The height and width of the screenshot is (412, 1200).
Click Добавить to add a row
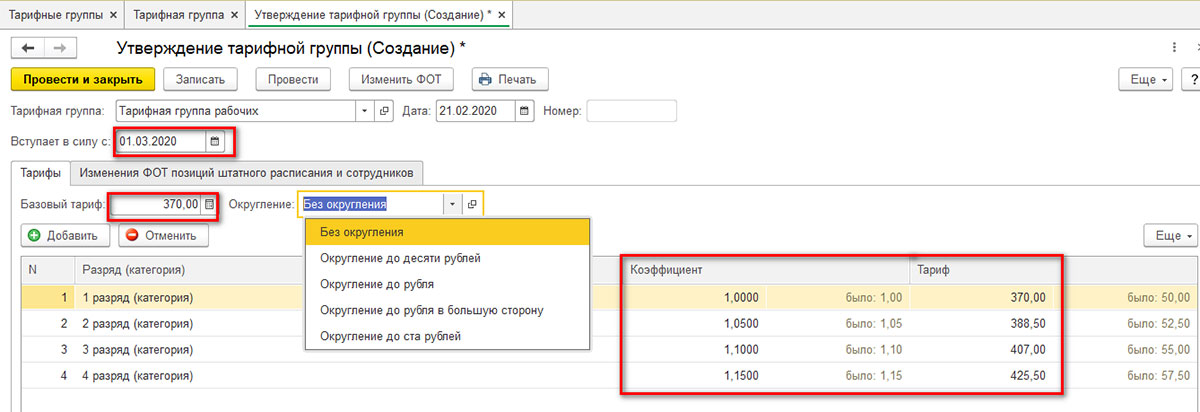[64, 236]
